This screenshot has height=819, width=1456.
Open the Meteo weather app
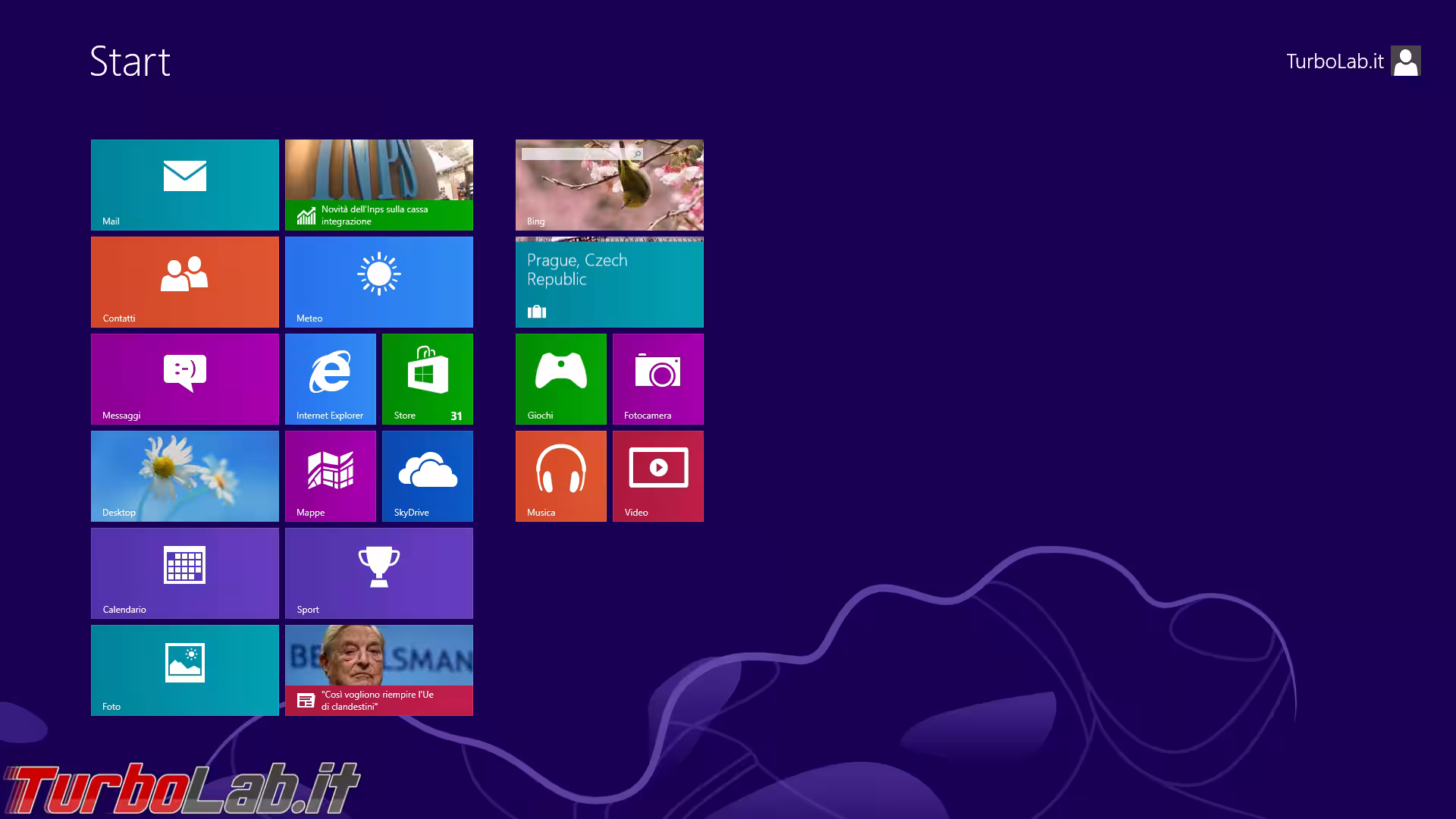click(379, 281)
